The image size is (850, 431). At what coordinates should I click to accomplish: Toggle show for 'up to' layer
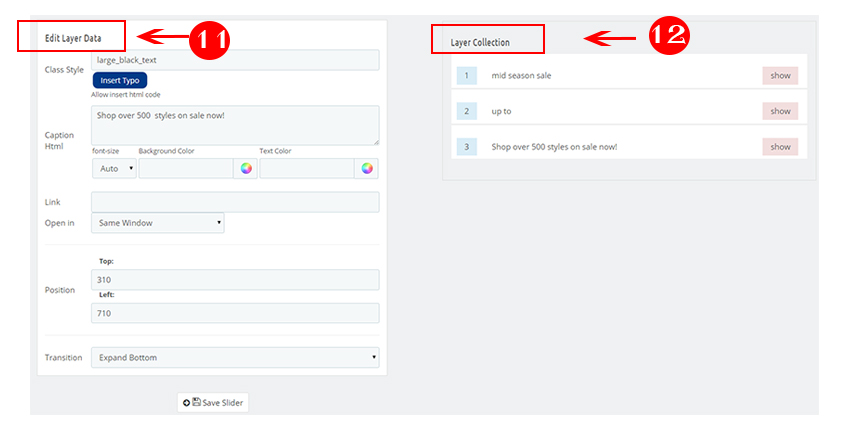click(780, 111)
